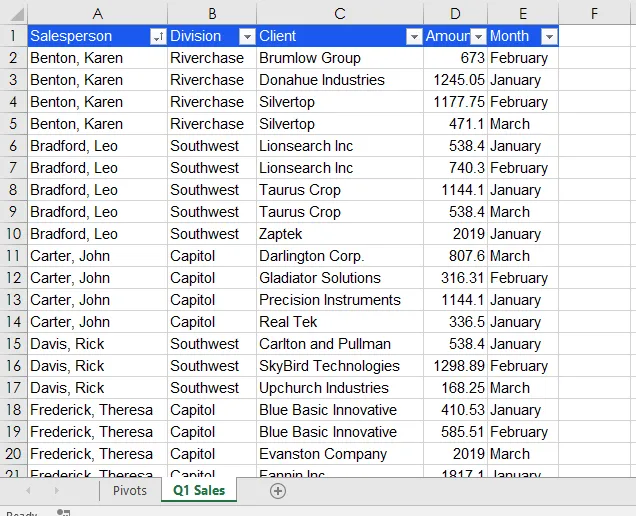The image size is (636, 516).
Task: Open the Salesperson column filter dropdown
Action: click(x=158, y=37)
